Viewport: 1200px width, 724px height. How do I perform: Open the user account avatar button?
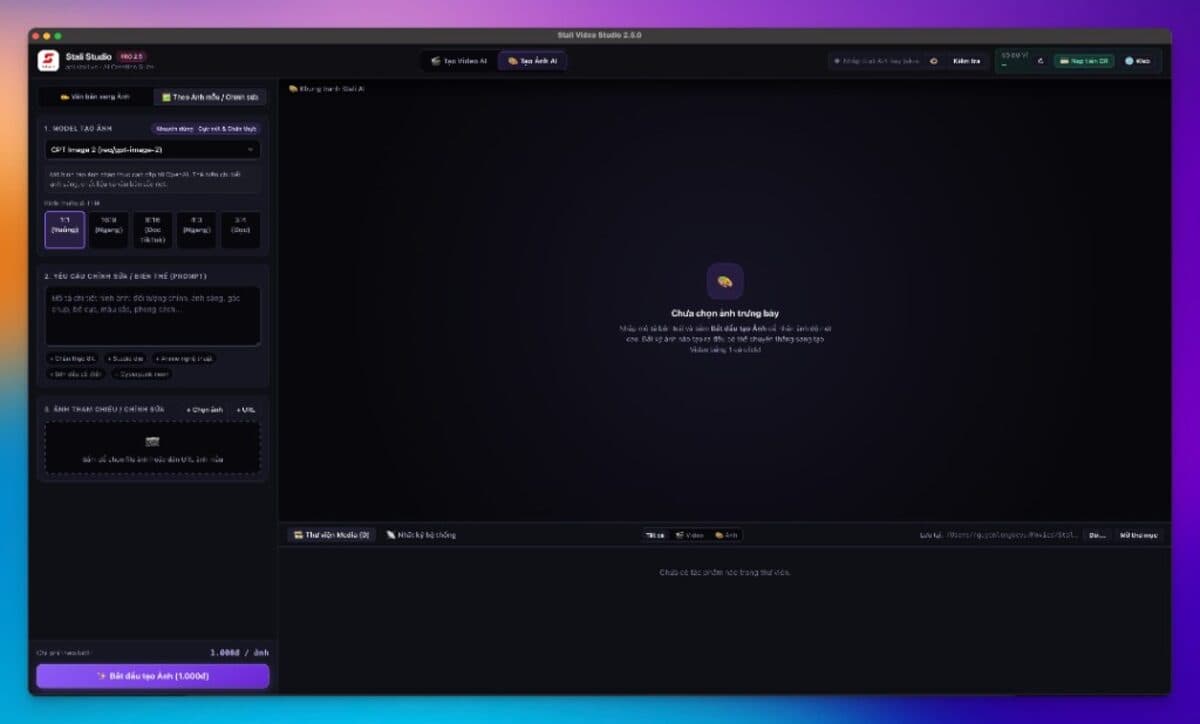pos(1137,61)
